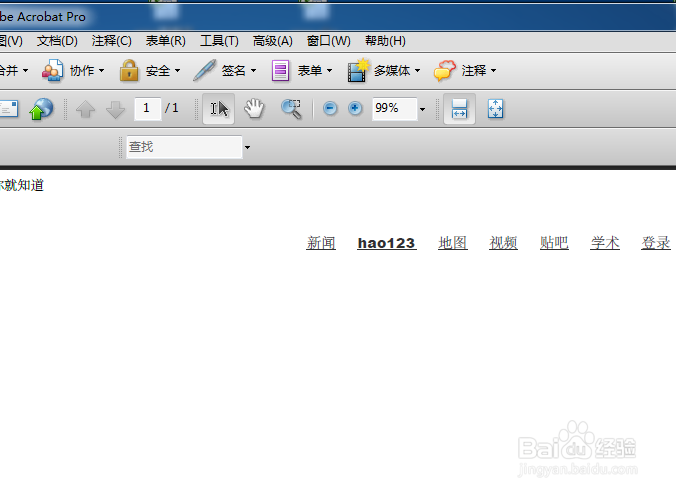Image resolution: width=676 pixels, height=493 pixels.
Task: Open the 窗口(W) menu
Action: 329,41
